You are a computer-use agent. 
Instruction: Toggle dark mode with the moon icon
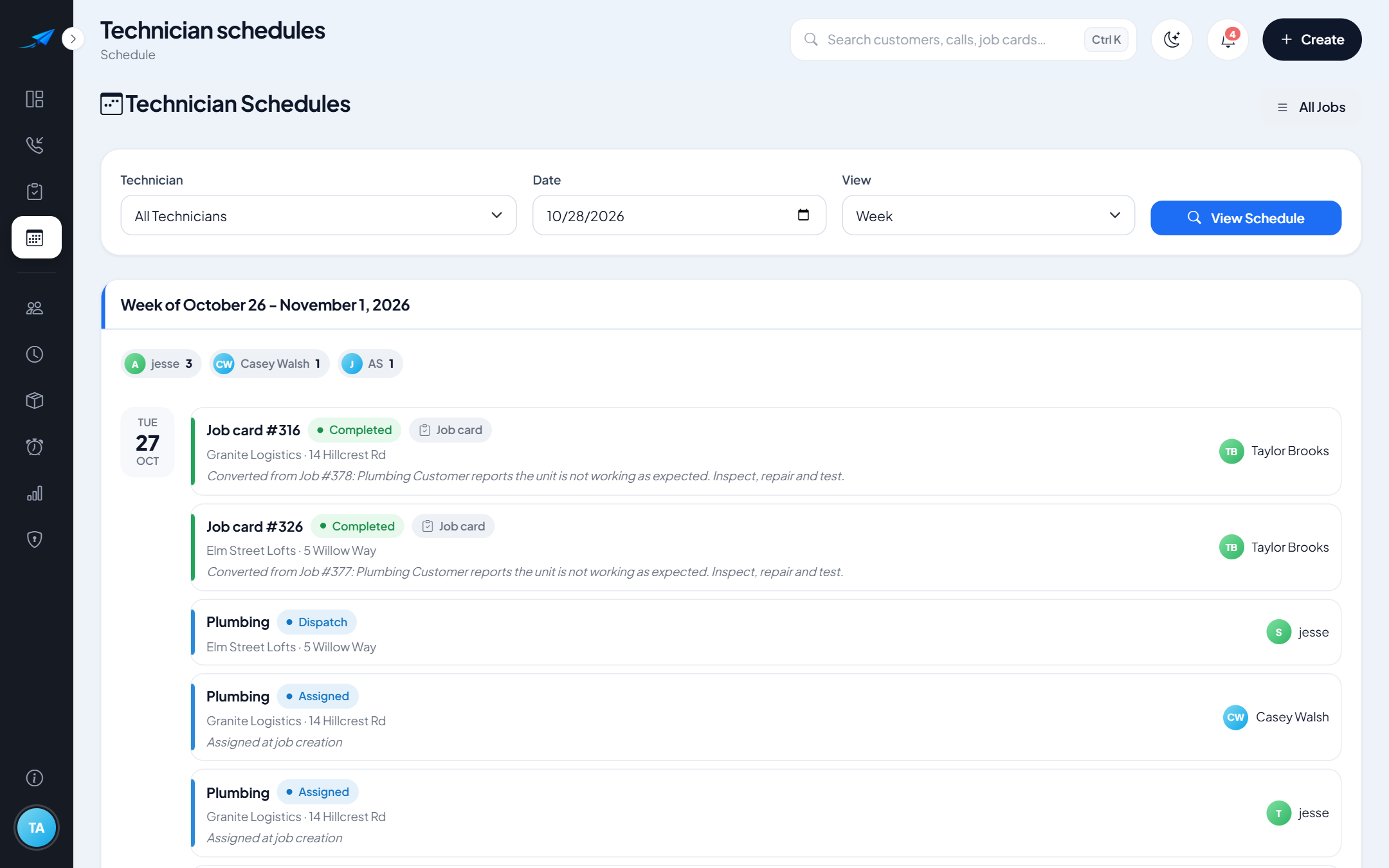1172,39
